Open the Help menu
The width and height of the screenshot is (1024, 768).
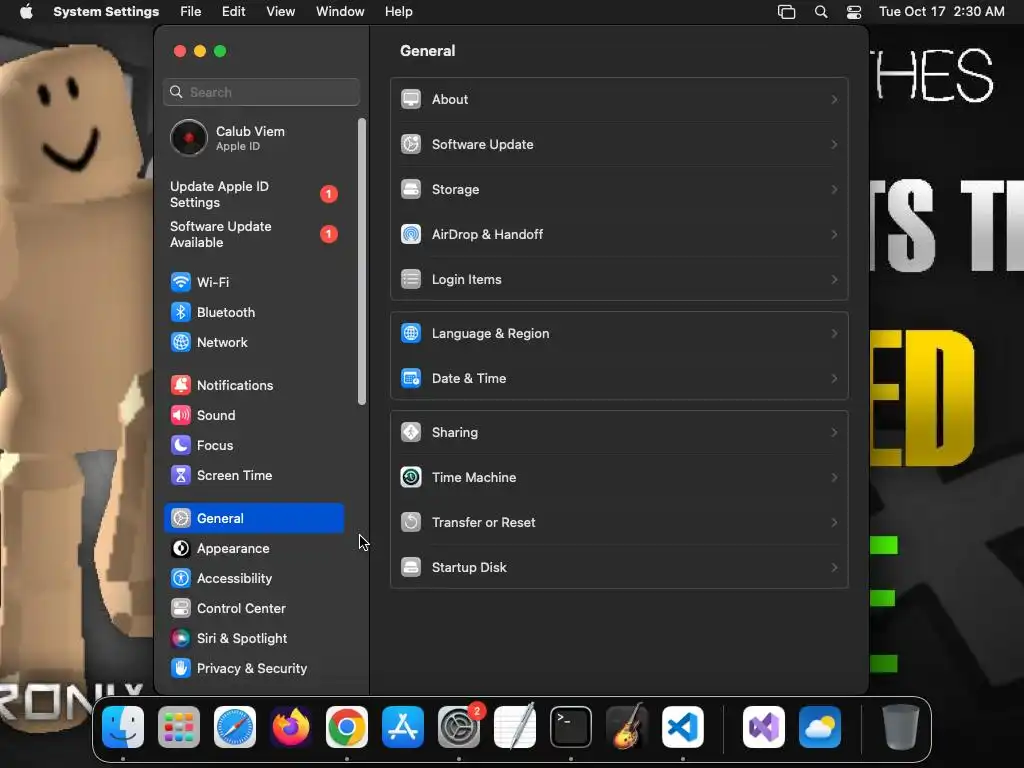pos(398,12)
